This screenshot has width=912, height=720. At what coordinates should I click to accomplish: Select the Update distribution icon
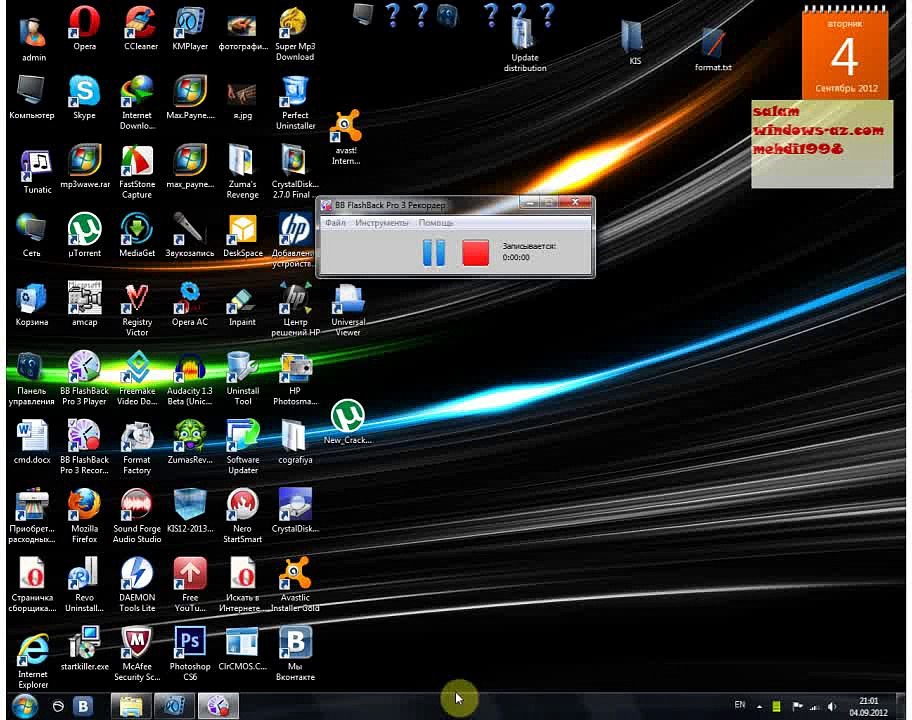click(525, 45)
